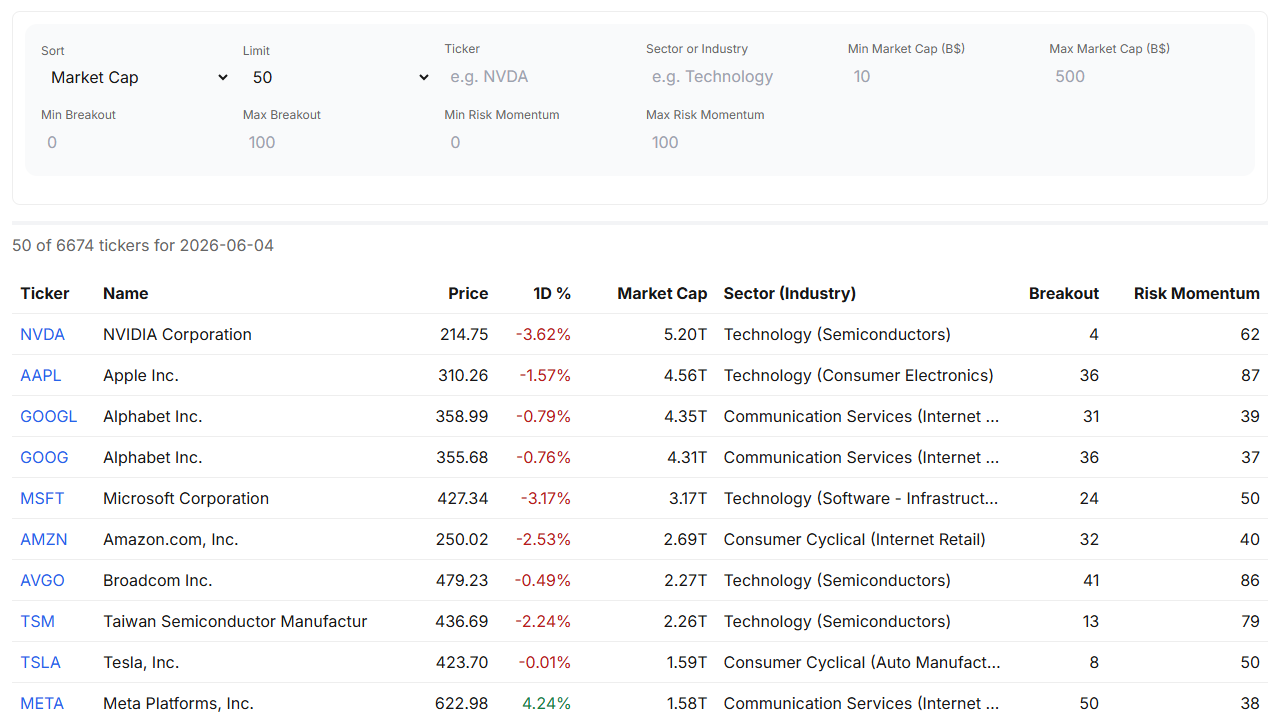The image size is (1280, 720).
Task: Click the 436.69 price for TSM
Action: (x=462, y=621)
